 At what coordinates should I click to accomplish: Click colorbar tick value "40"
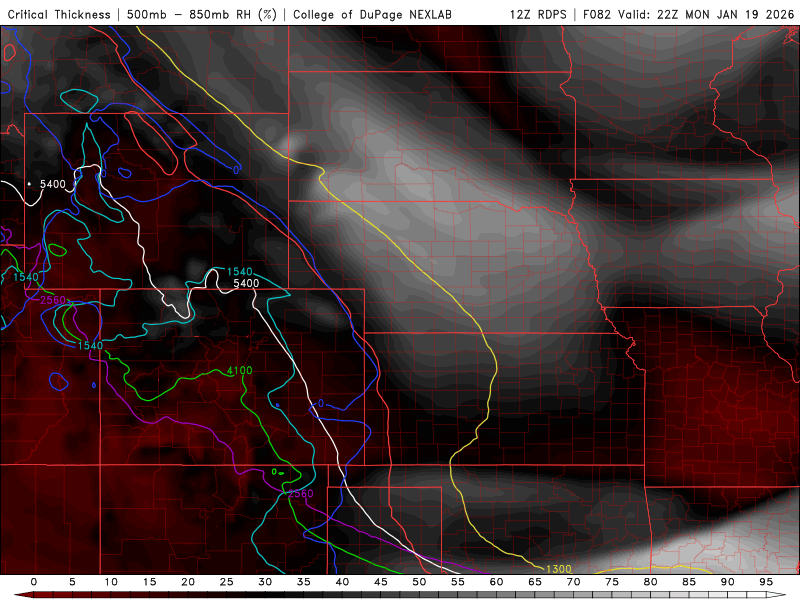(x=342, y=582)
